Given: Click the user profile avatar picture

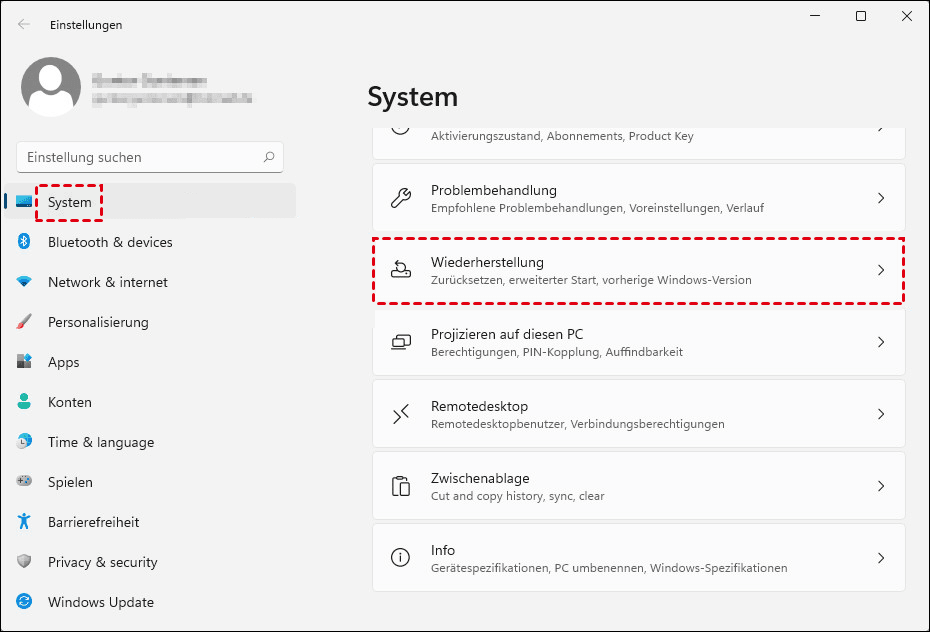Looking at the screenshot, I should (51, 87).
